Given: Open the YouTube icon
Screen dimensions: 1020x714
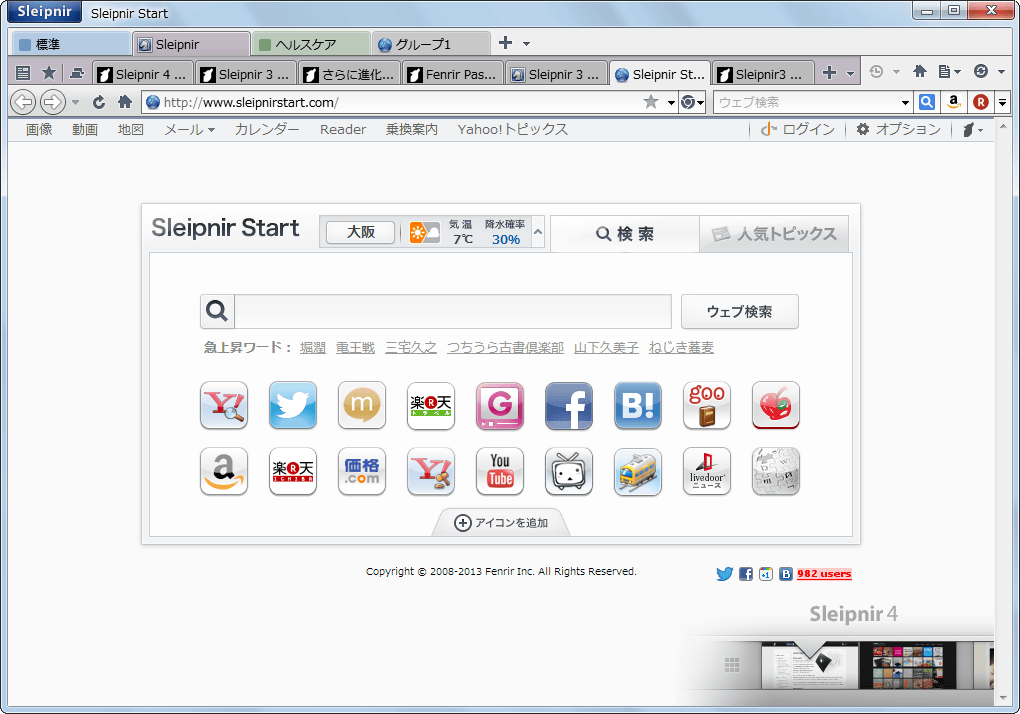Looking at the screenshot, I should (x=500, y=471).
